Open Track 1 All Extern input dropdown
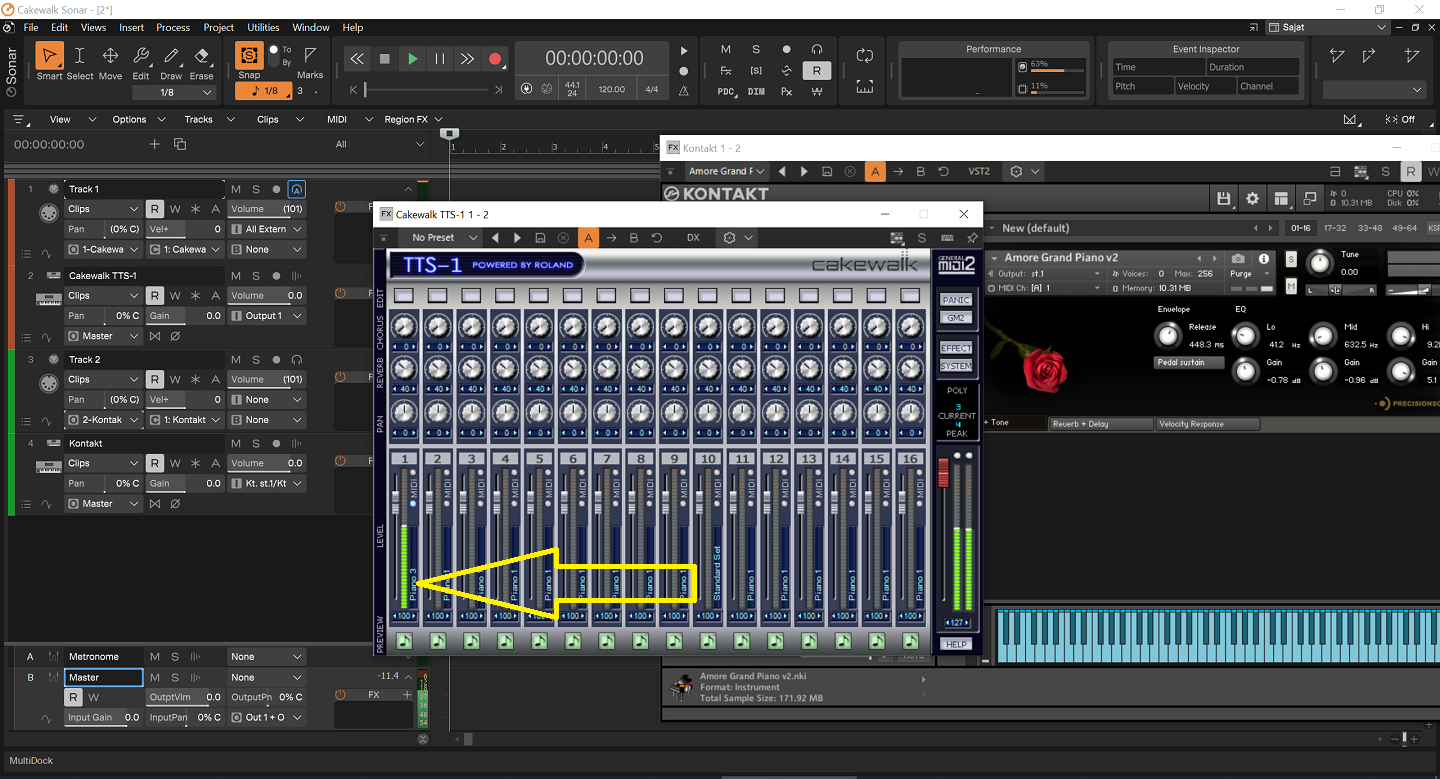Image resolution: width=1440 pixels, height=779 pixels. click(266, 229)
